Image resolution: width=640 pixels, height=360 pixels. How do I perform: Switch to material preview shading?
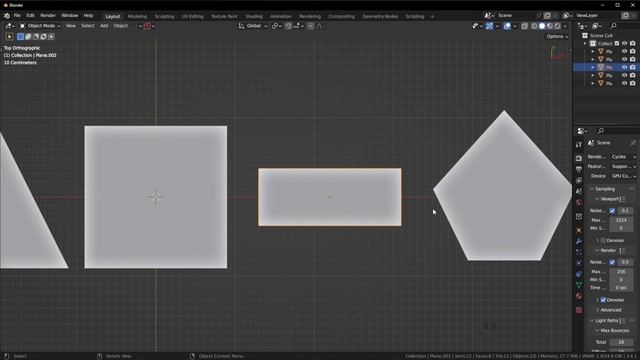(x=549, y=26)
